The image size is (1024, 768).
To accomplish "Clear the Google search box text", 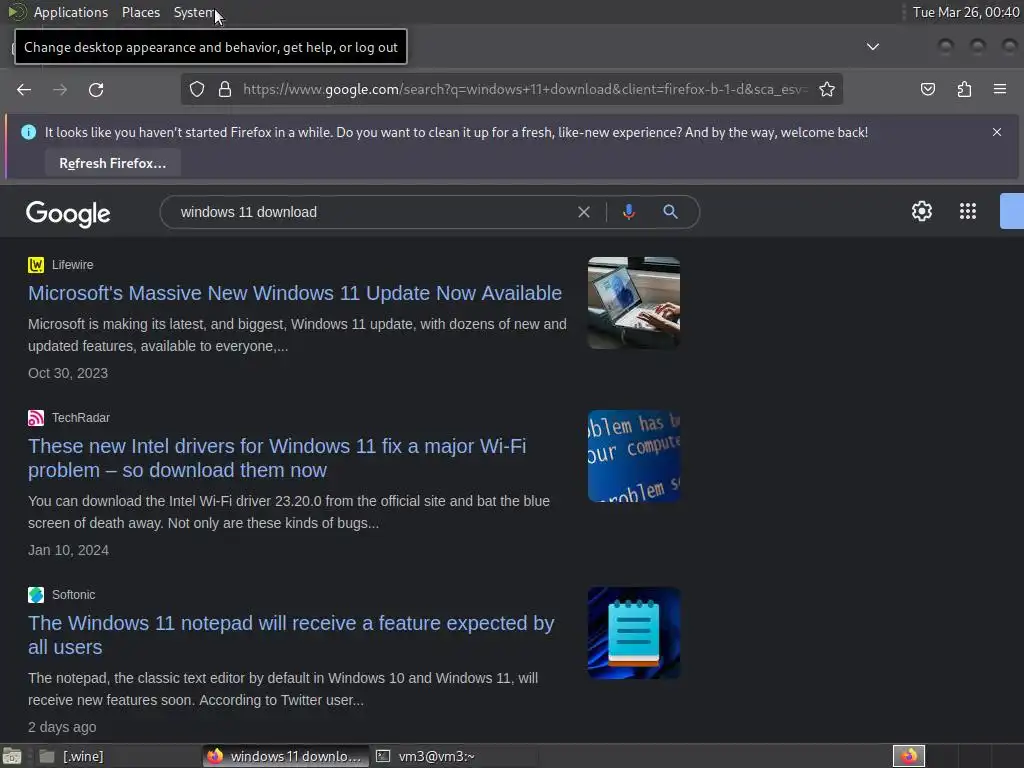I will pos(584,212).
